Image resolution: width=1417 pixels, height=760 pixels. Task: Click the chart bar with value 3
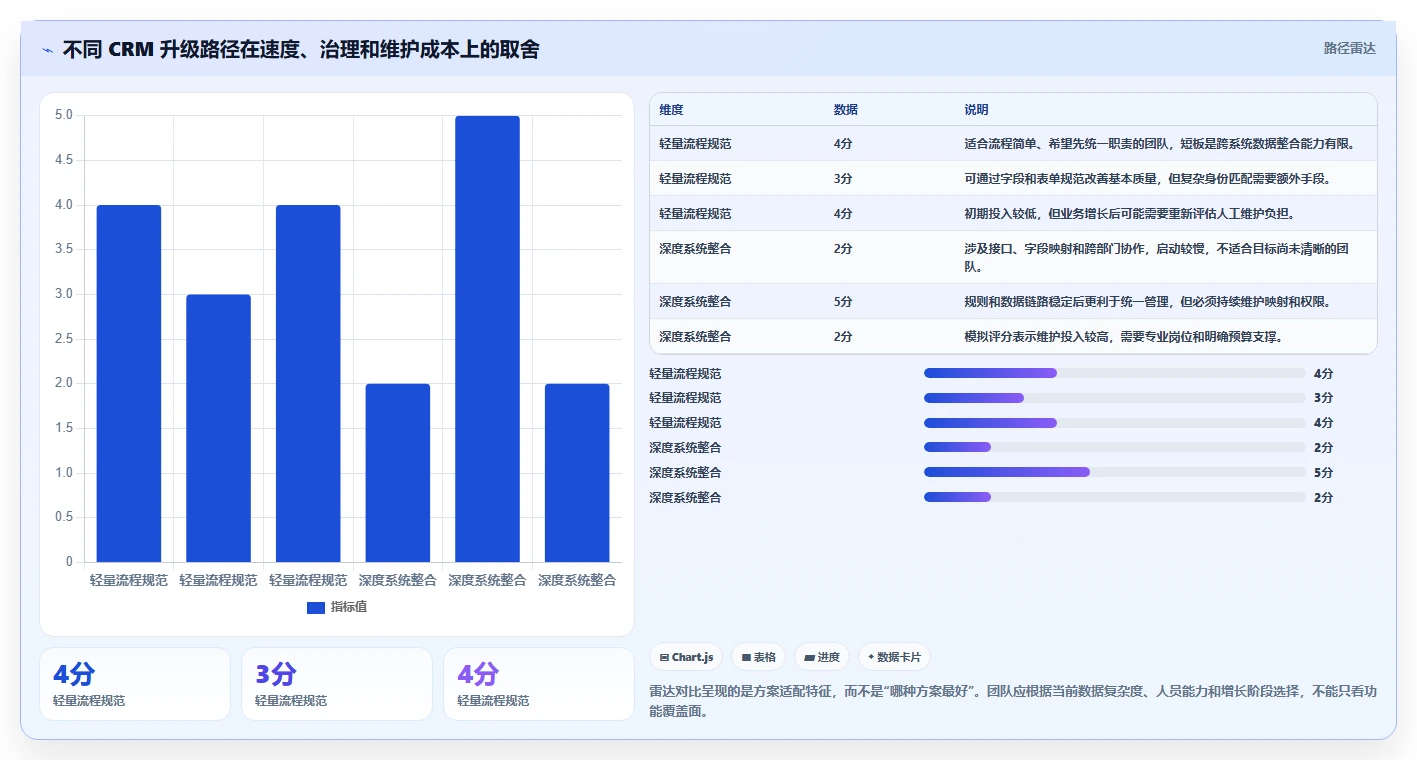[218, 428]
